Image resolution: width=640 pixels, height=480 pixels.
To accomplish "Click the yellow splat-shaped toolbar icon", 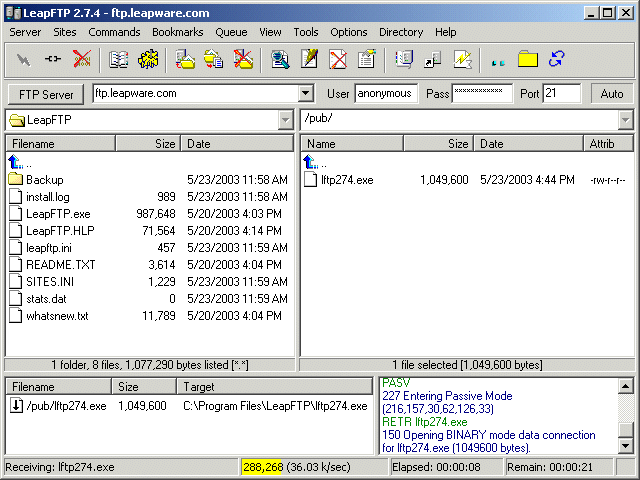I will pos(148,60).
